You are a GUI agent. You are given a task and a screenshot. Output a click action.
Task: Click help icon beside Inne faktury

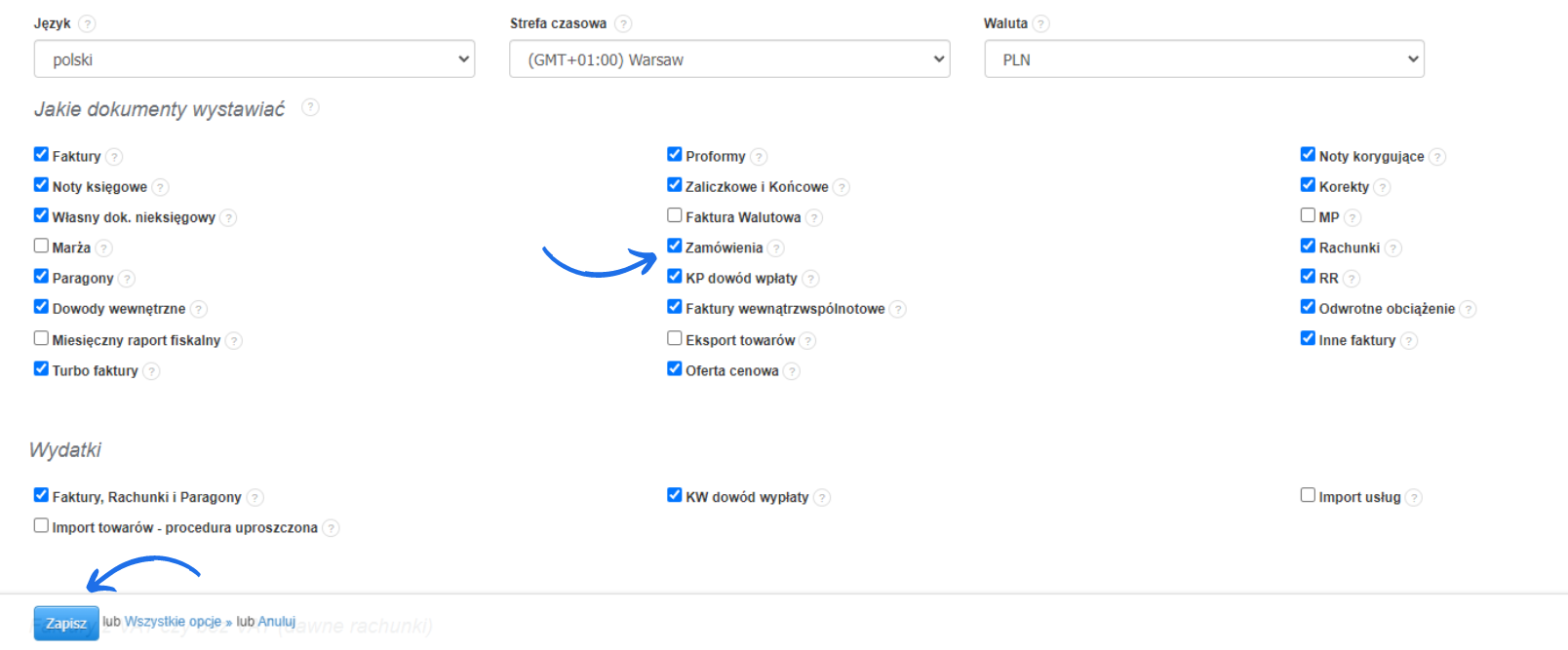click(1409, 340)
